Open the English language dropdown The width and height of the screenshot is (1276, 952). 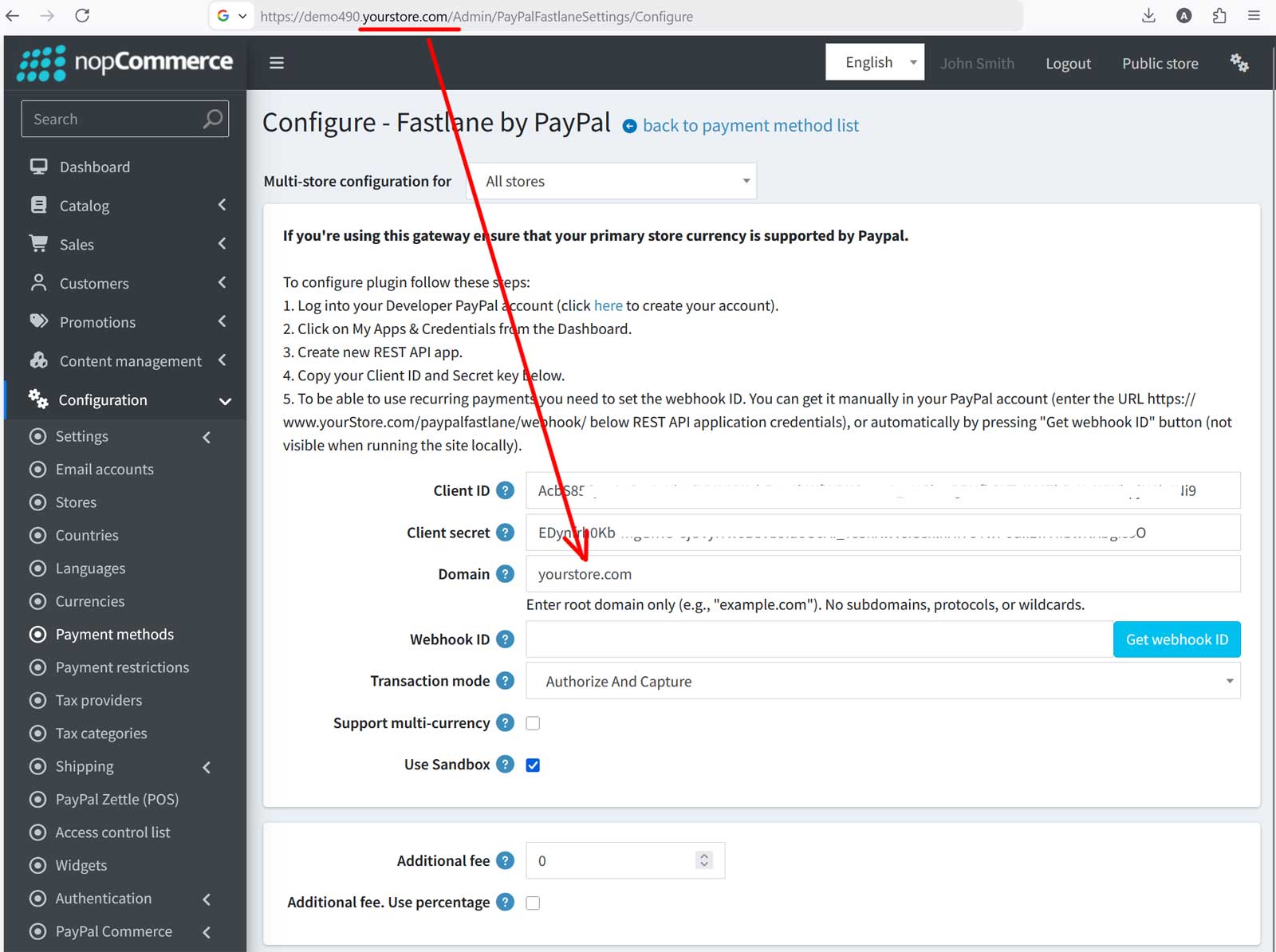point(874,62)
